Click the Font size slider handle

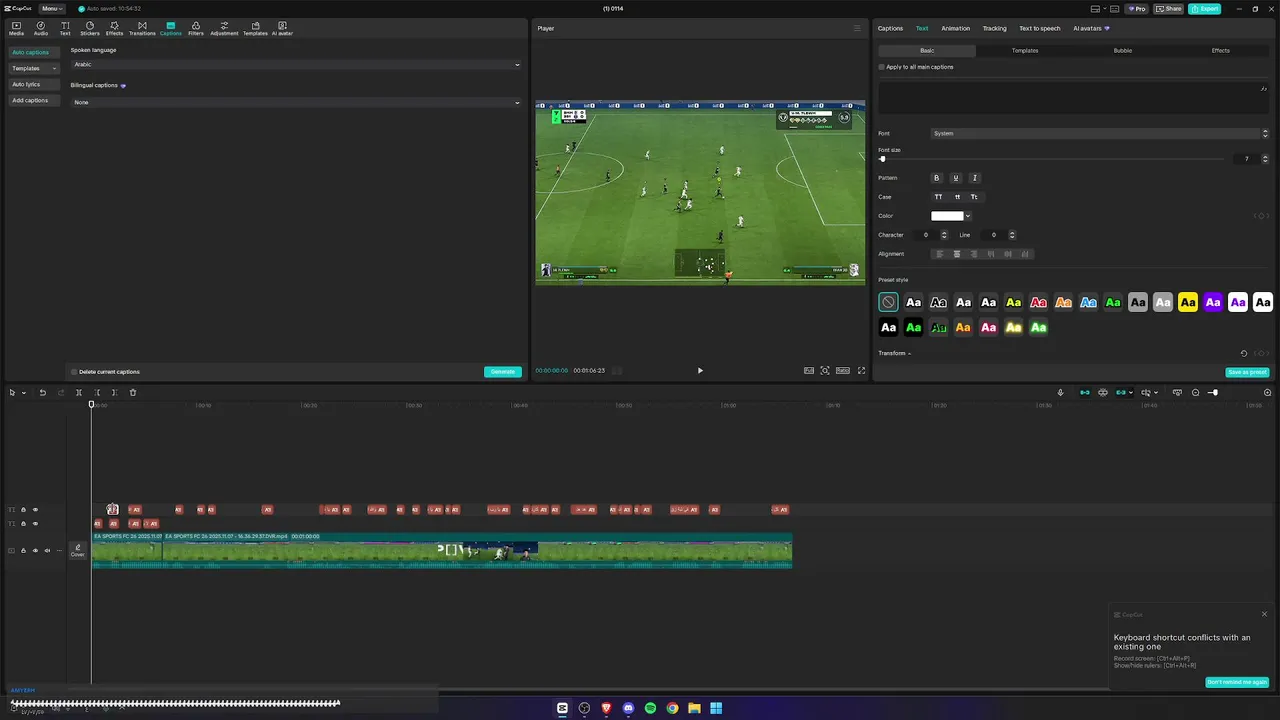[x=882, y=159]
